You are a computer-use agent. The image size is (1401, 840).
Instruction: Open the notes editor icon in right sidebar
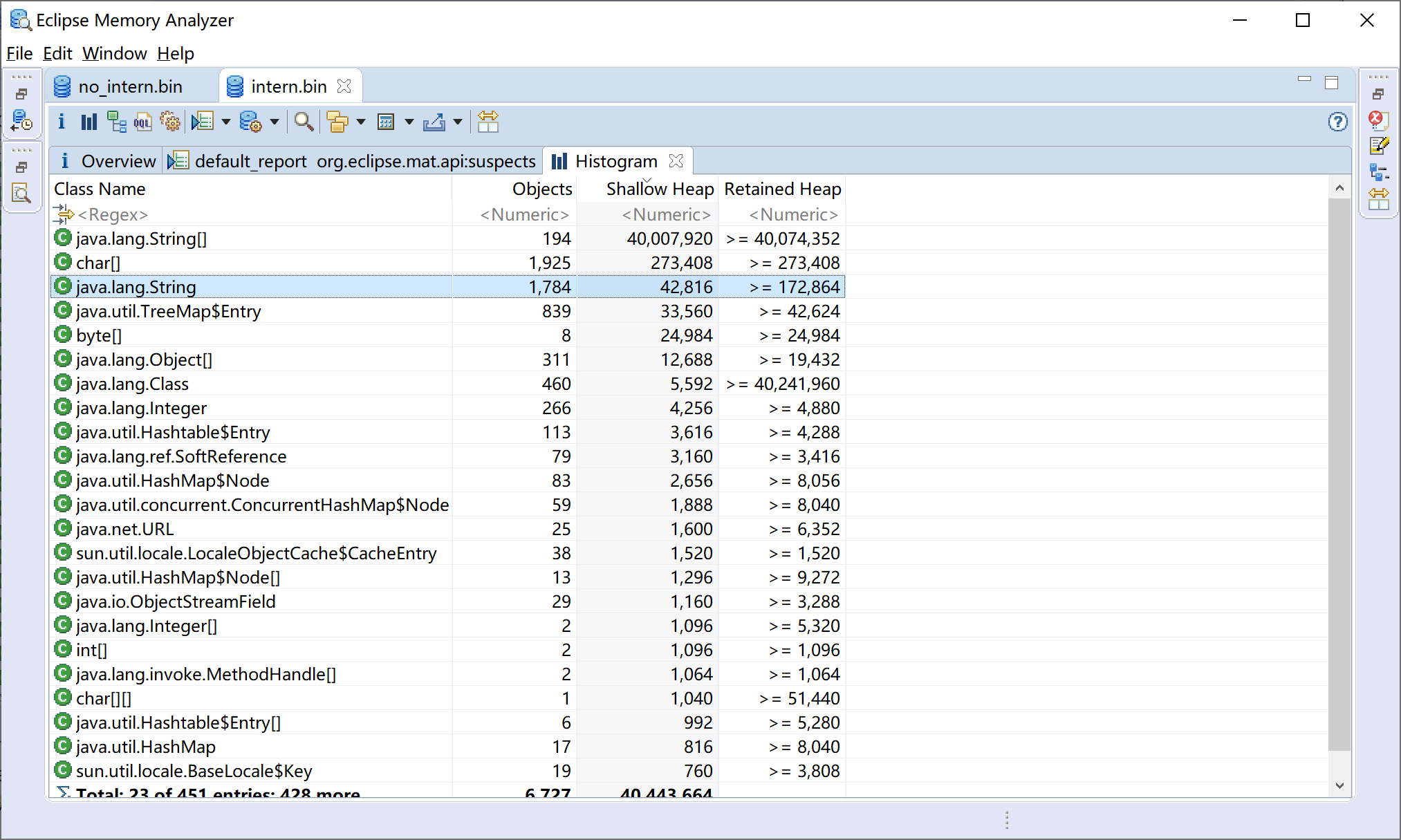1379,145
